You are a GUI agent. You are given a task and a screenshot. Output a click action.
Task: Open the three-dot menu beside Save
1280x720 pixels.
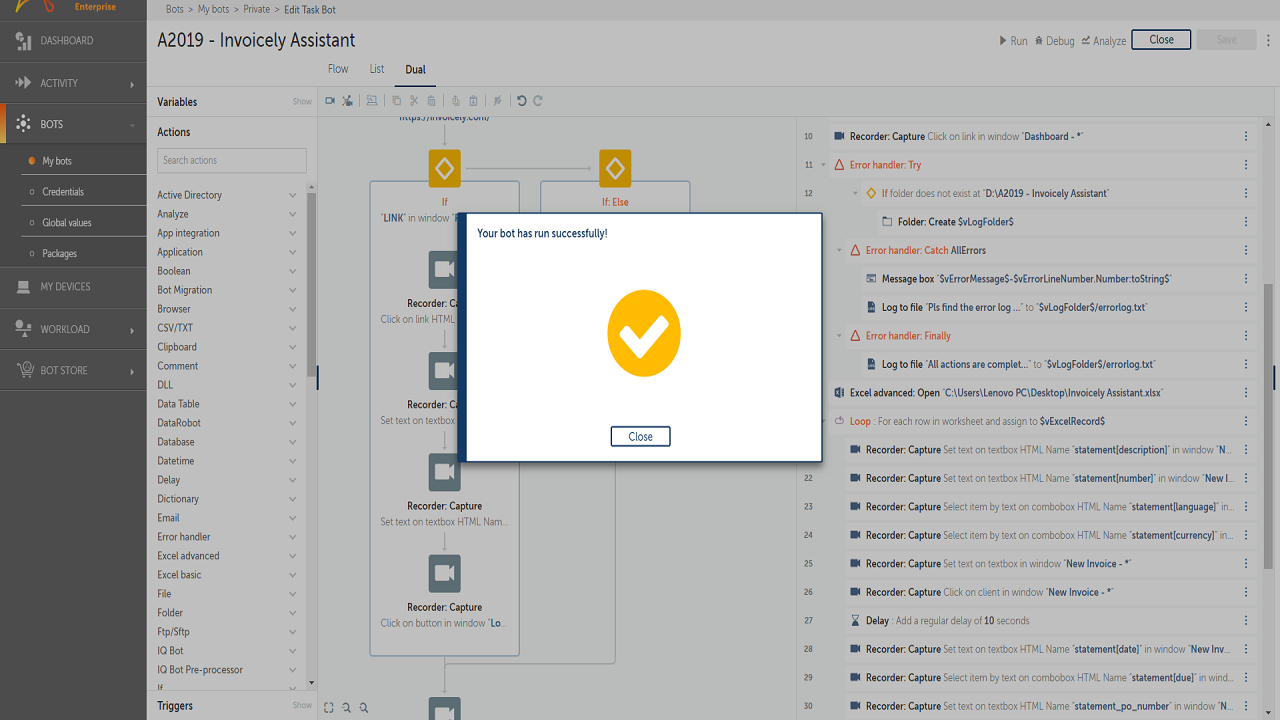pos(1268,40)
